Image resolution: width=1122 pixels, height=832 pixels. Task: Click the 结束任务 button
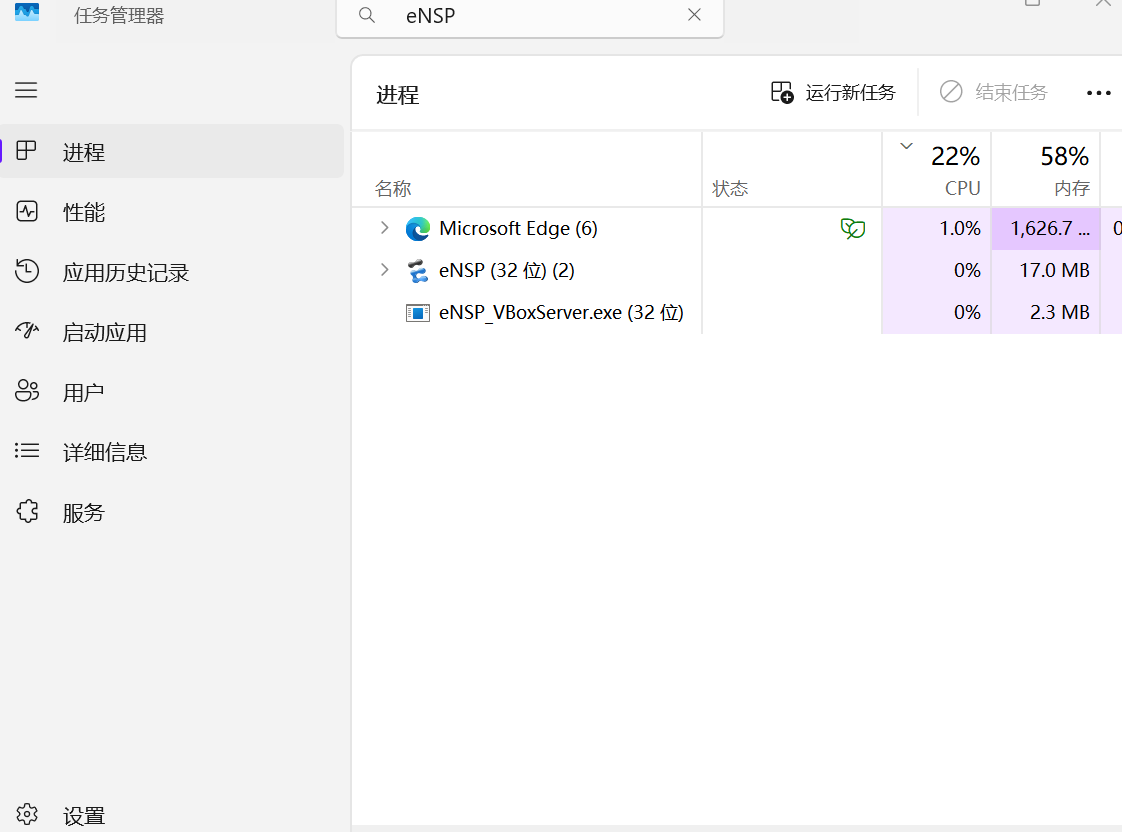pyautogui.click(x=993, y=92)
